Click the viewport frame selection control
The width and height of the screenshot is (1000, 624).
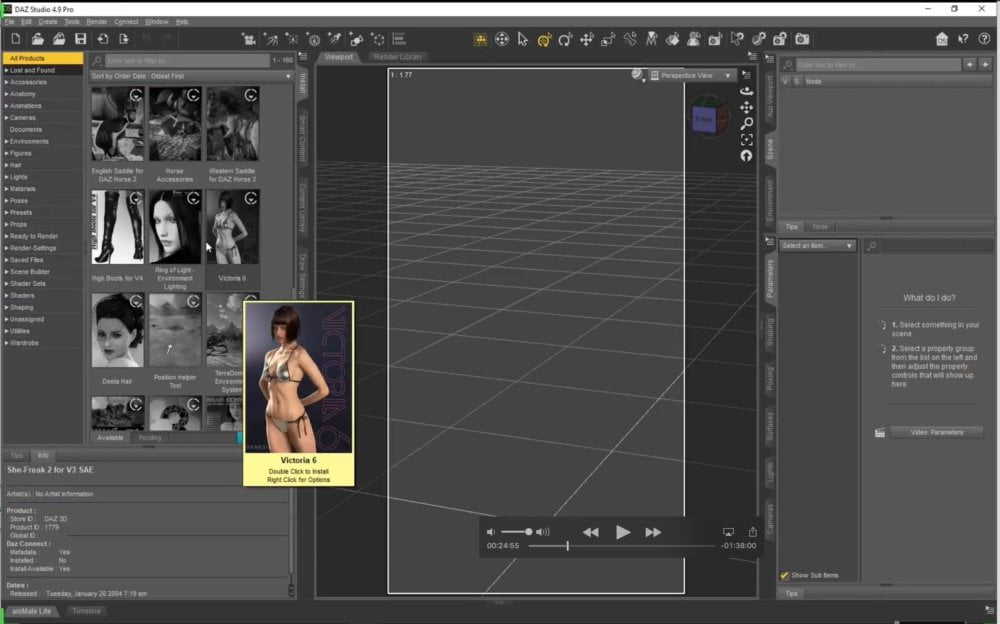point(746,140)
